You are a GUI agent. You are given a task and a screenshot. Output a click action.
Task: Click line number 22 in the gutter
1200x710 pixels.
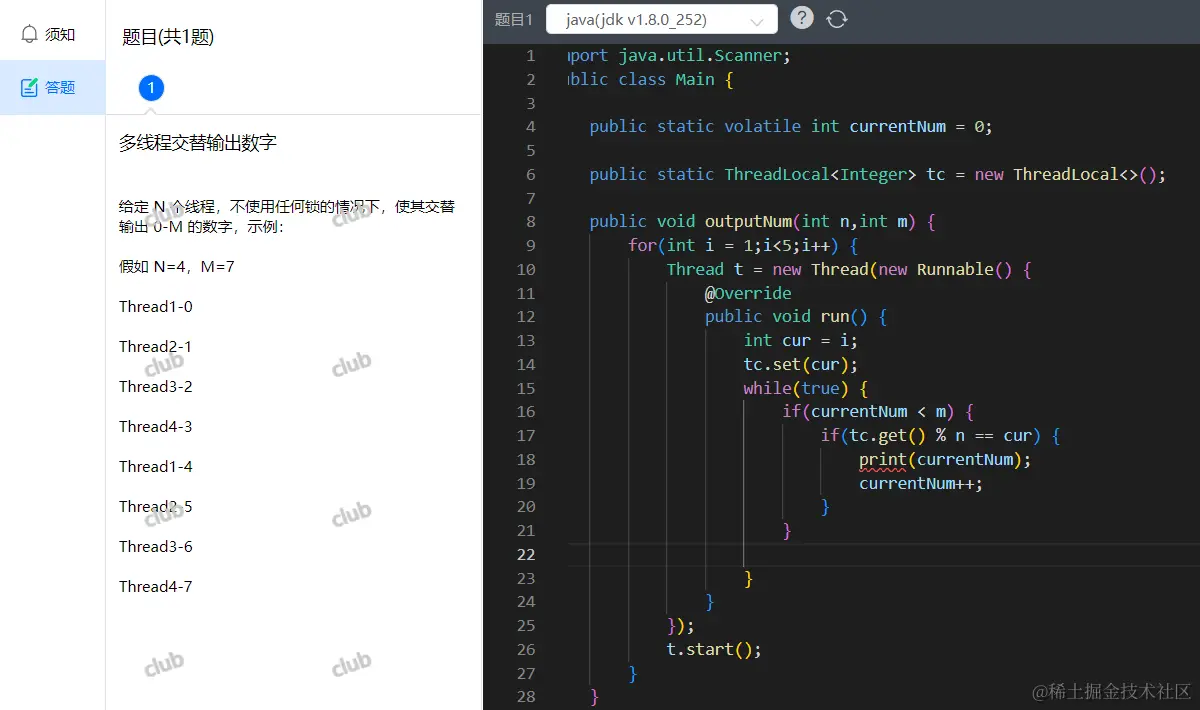[x=527, y=554]
